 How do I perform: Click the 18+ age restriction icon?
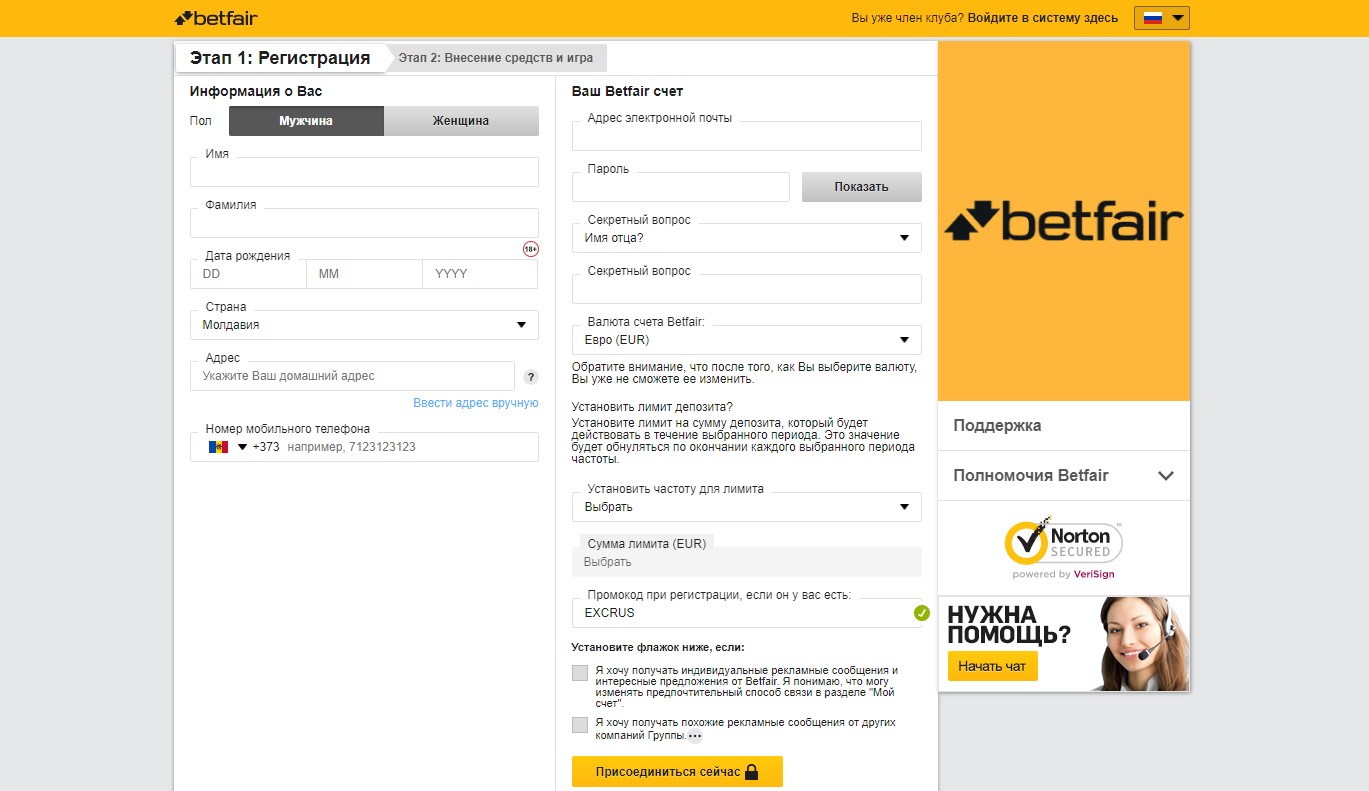point(531,248)
